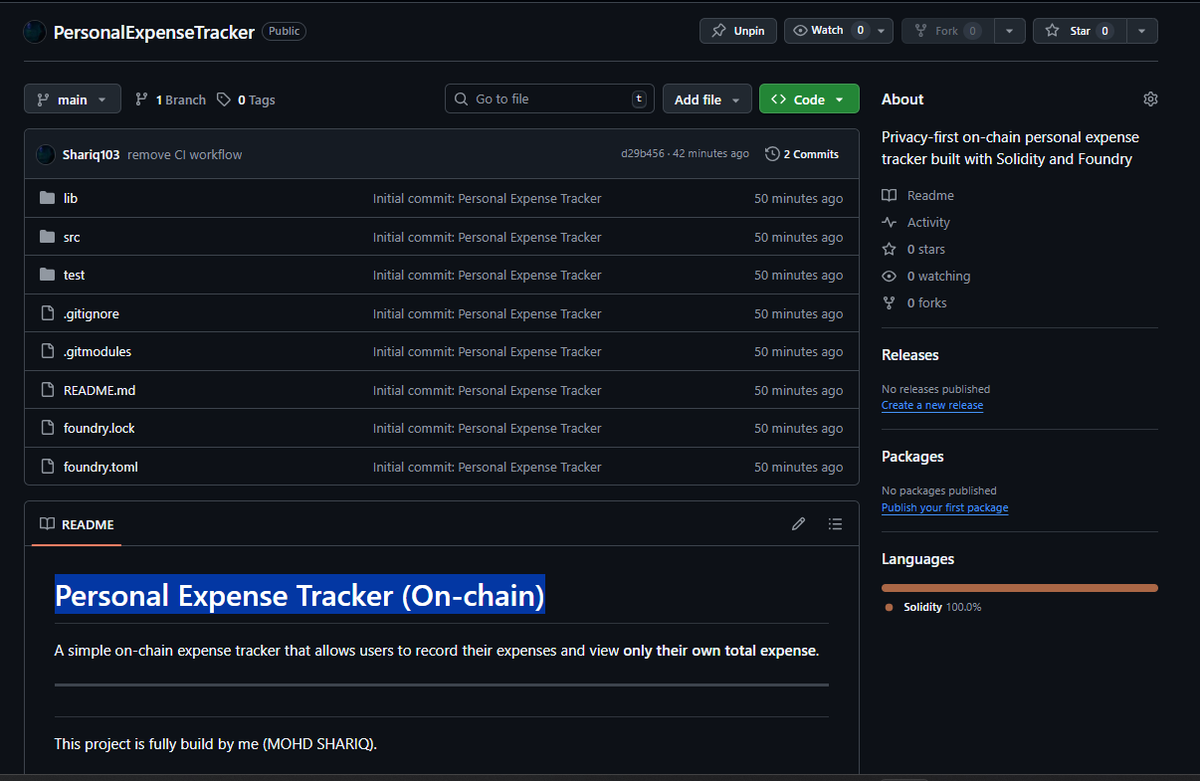The height and width of the screenshot is (781, 1200).
Task: Click 50 minutes ago on src row
Action: click(x=798, y=237)
